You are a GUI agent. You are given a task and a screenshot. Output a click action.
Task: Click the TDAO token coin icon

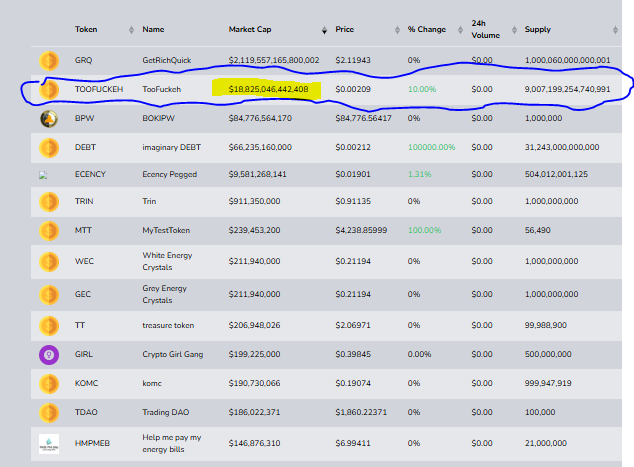click(49, 413)
